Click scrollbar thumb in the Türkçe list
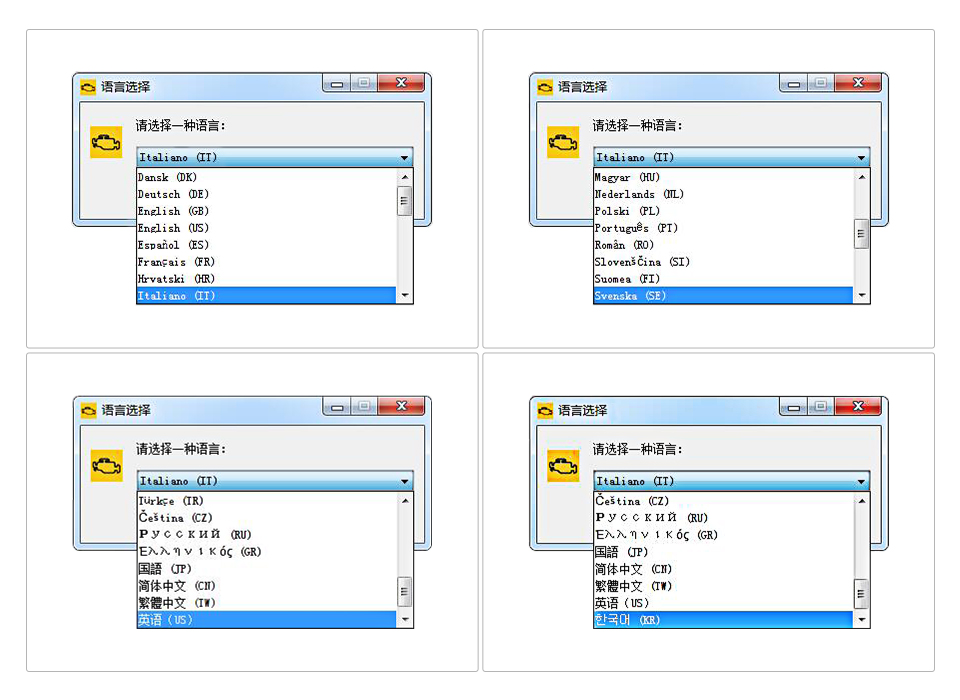960x700 pixels. (x=405, y=592)
